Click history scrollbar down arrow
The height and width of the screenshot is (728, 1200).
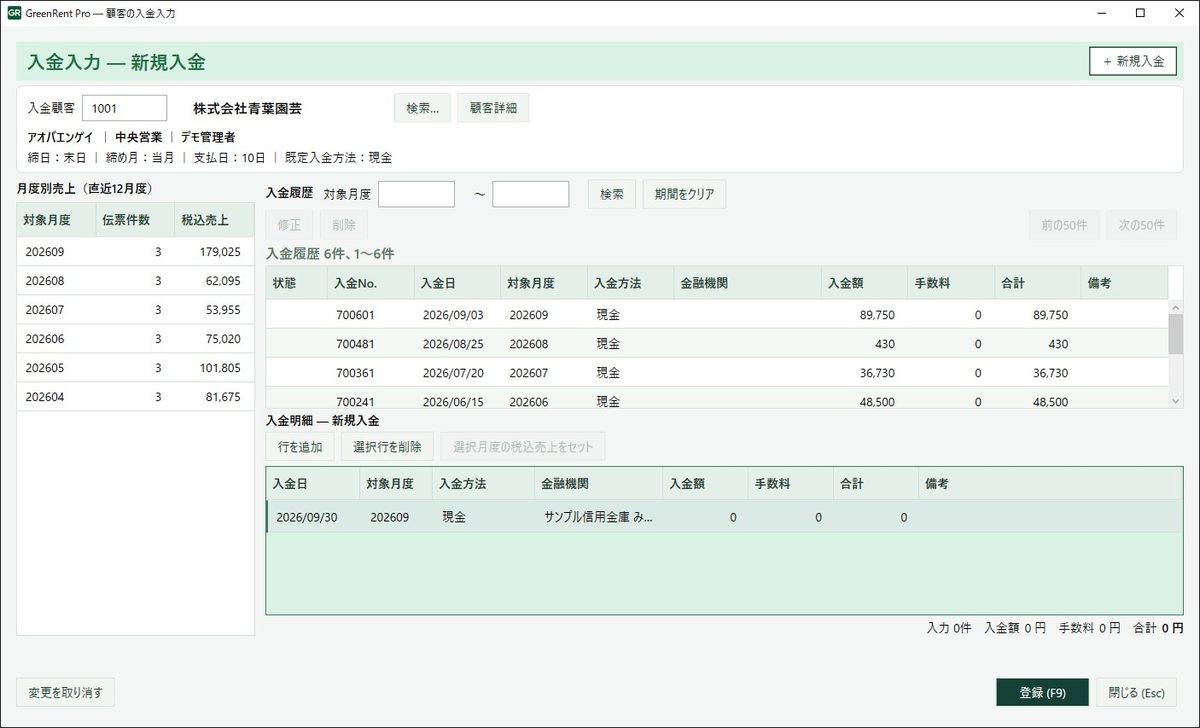(1176, 400)
